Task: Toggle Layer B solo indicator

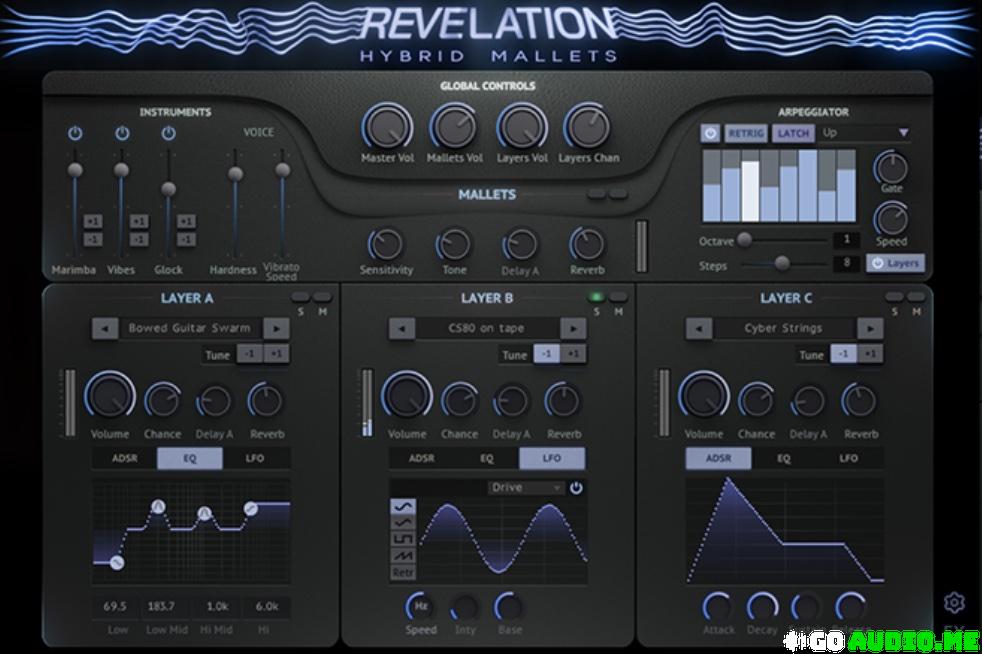Action: pyautogui.click(x=596, y=297)
